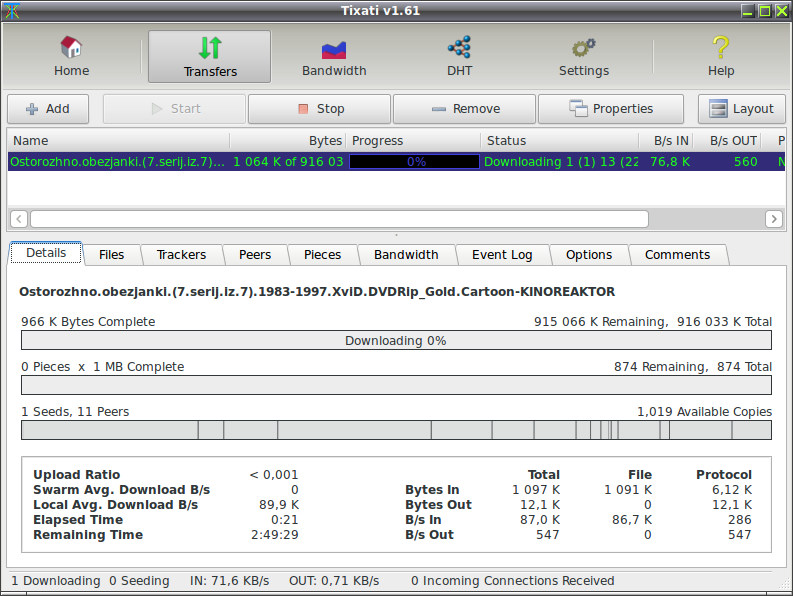Click Status cell 'Downloading 1 (1) 13'
793x596 pixels.
pyautogui.click(x=561, y=162)
